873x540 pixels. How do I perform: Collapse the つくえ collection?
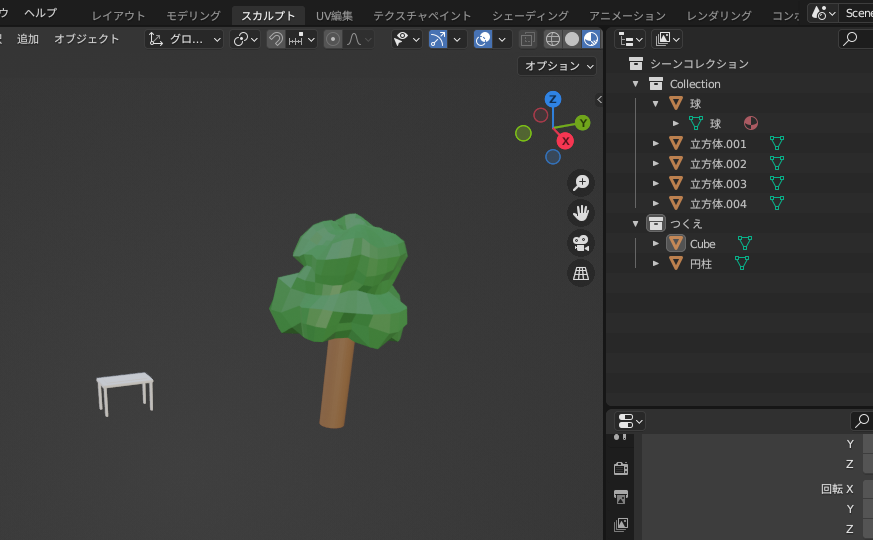coord(635,224)
